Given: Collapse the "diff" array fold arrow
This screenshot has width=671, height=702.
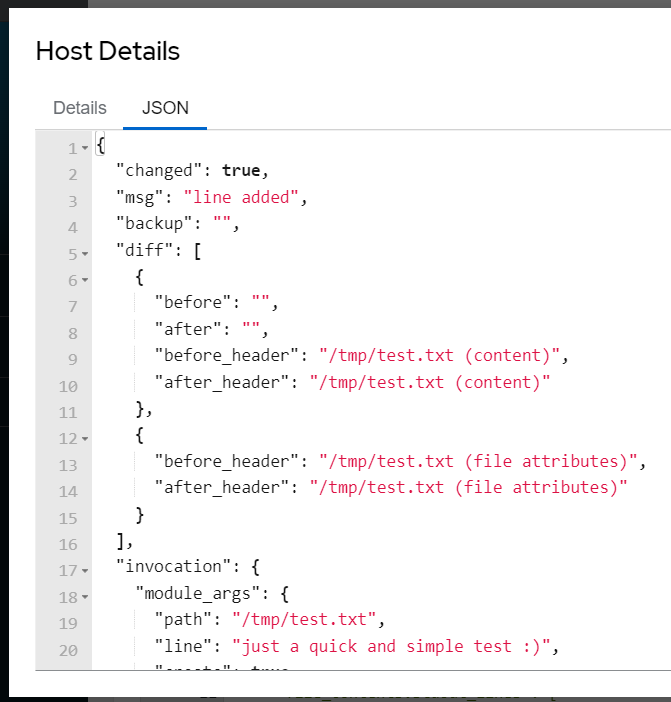Looking at the screenshot, I should (x=85, y=254).
